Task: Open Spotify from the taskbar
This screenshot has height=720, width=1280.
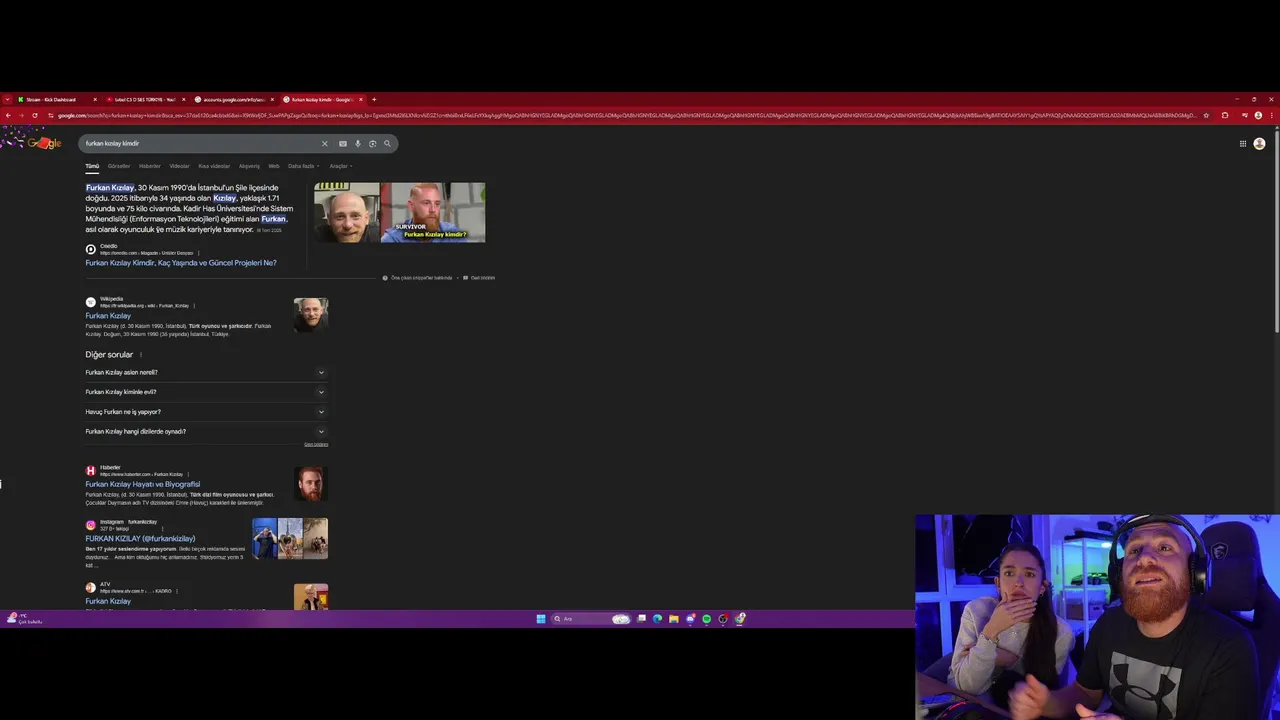Action: point(706,619)
